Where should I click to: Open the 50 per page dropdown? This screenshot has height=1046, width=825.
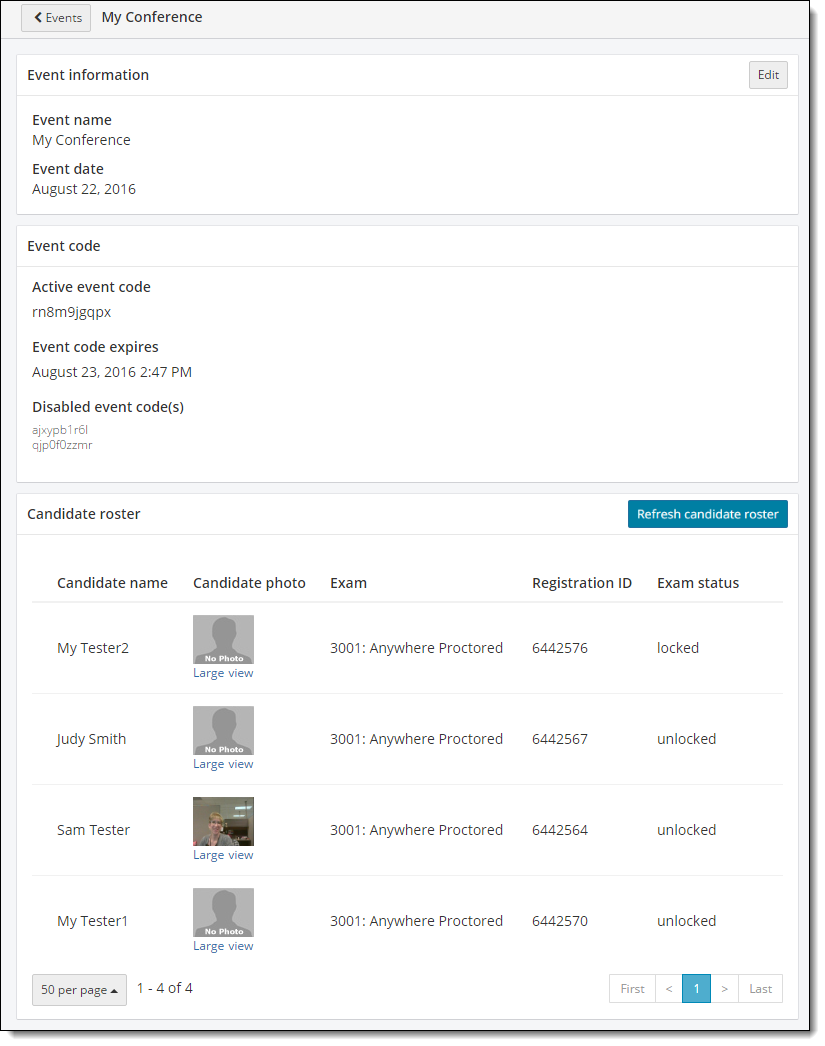79,989
